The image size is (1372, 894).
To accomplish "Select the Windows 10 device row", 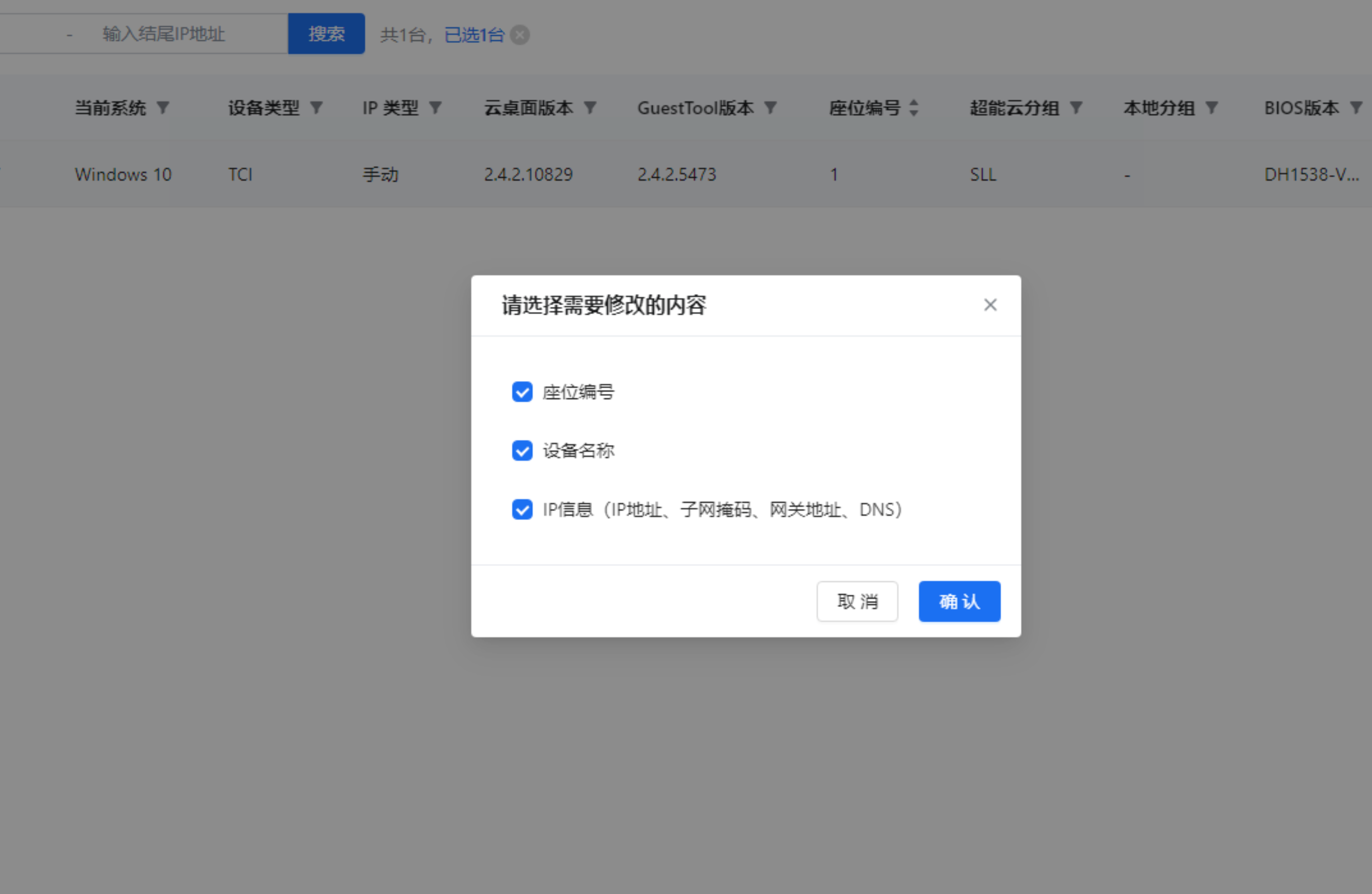I will point(123,174).
